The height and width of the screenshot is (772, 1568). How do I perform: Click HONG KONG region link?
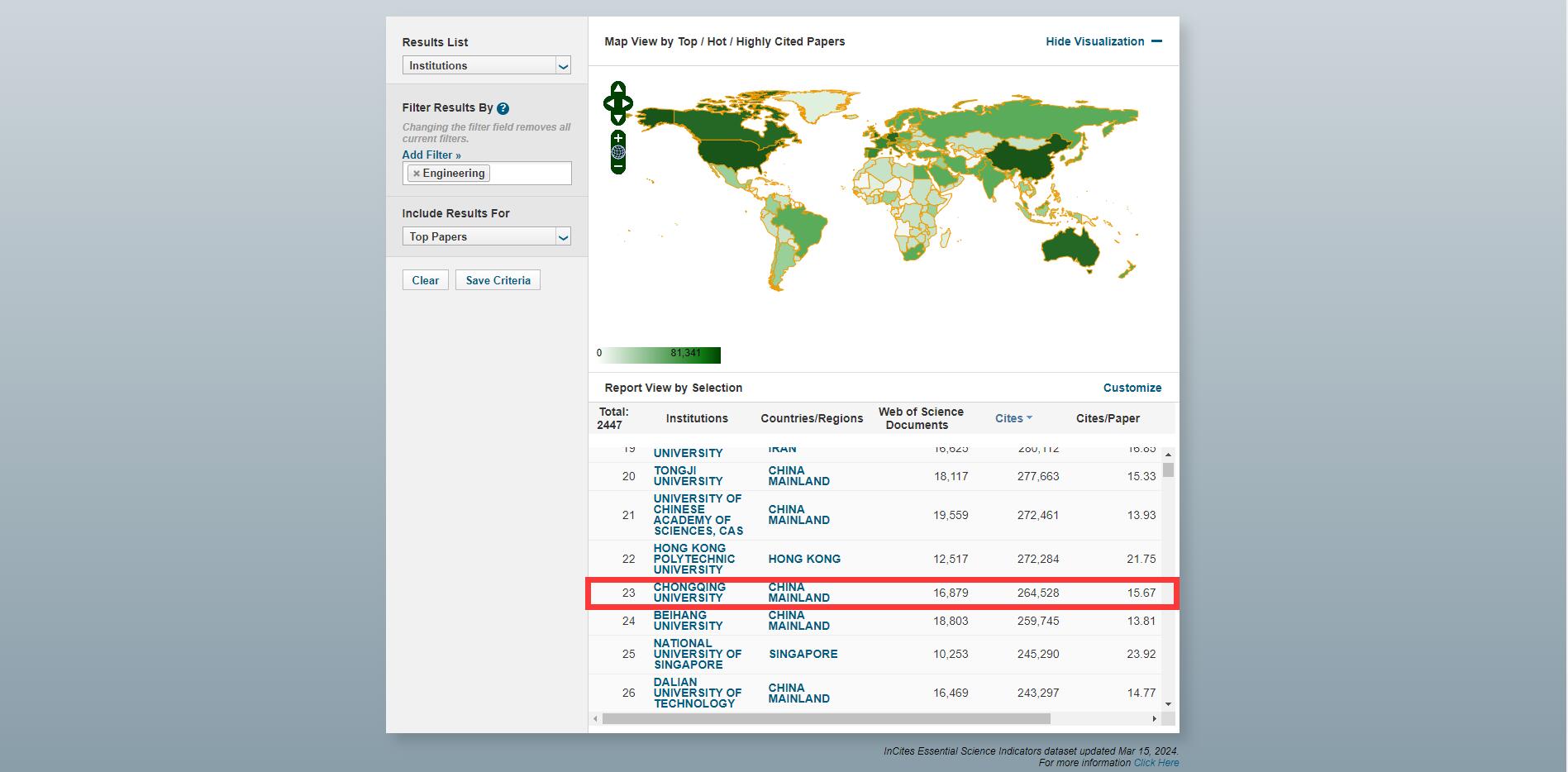click(804, 559)
